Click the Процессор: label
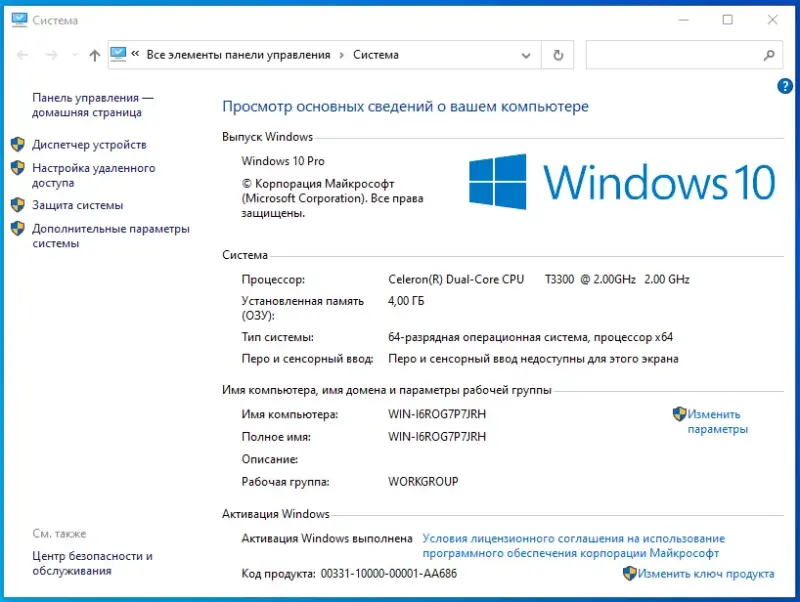 click(x=273, y=280)
